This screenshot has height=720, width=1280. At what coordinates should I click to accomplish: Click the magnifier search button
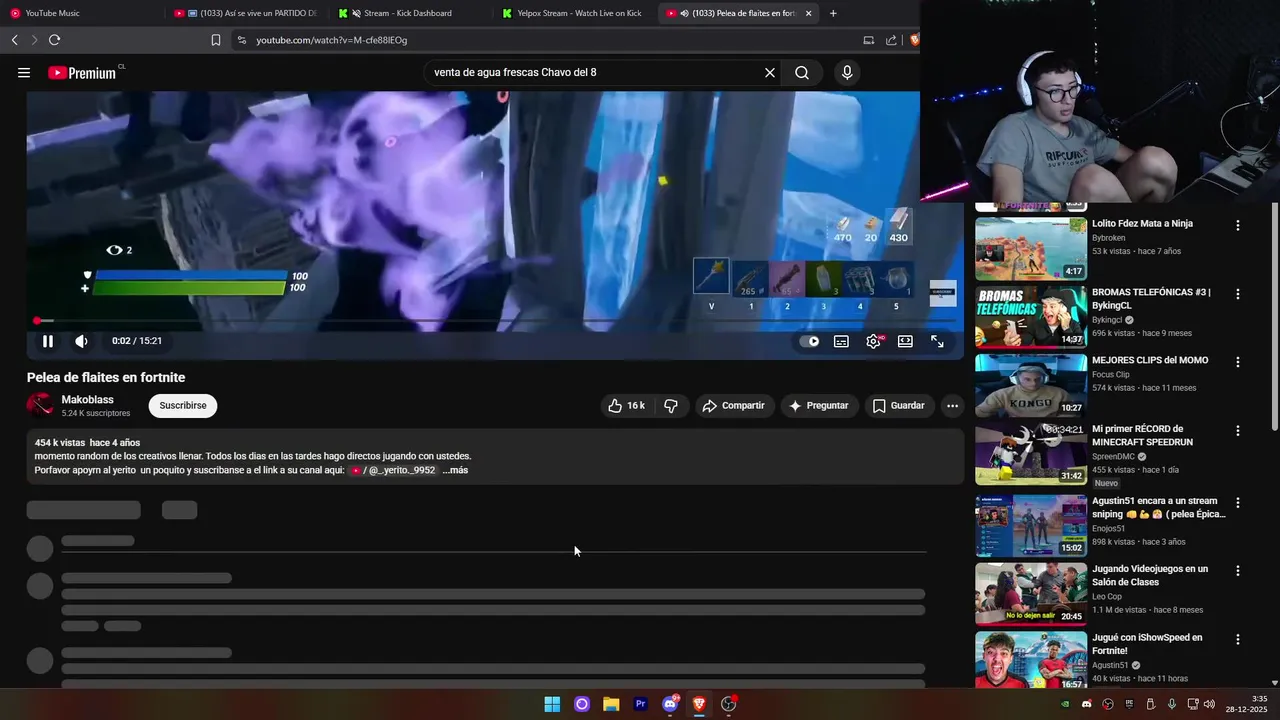click(x=802, y=72)
